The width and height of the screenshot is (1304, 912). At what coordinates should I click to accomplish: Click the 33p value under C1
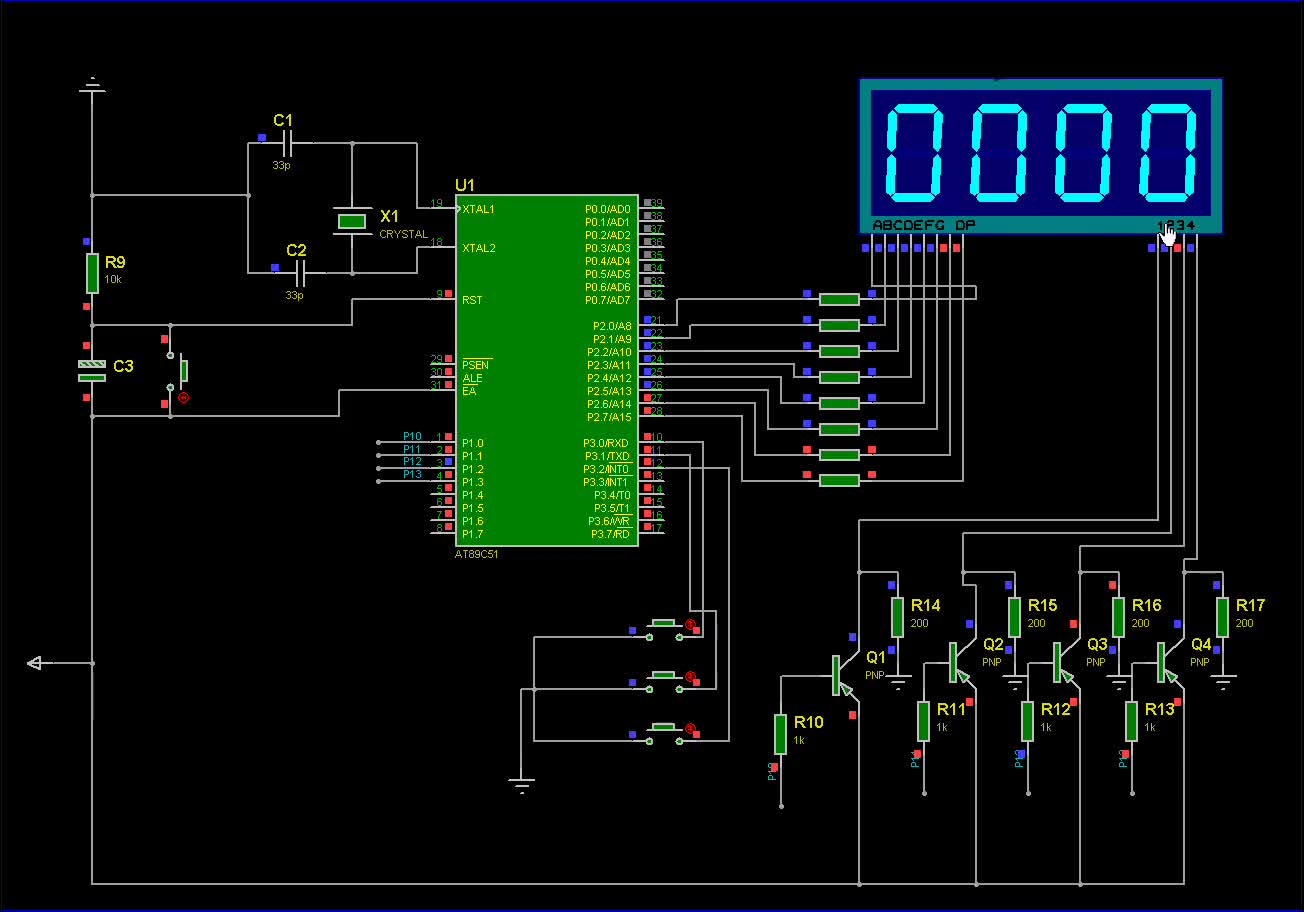click(x=281, y=165)
